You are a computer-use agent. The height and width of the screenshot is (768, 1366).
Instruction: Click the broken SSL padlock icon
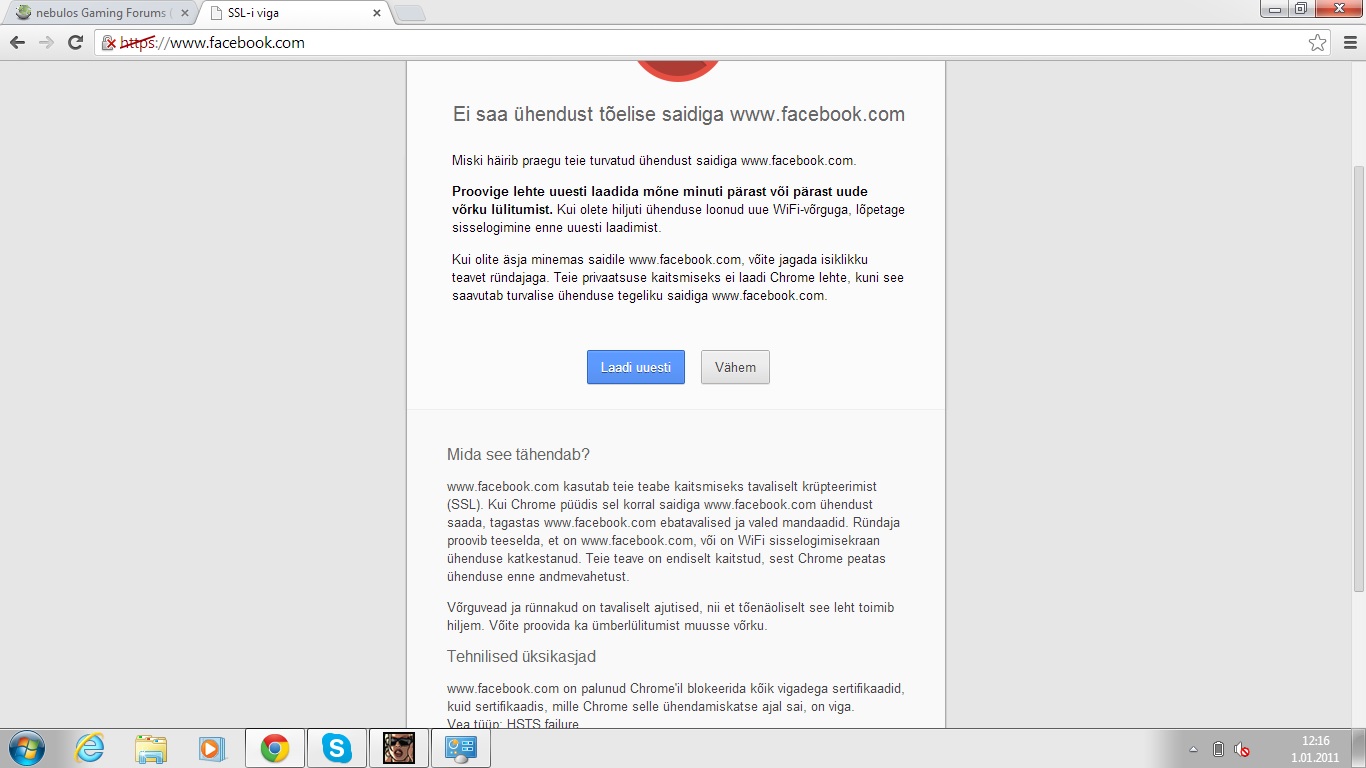pyautogui.click(x=109, y=43)
